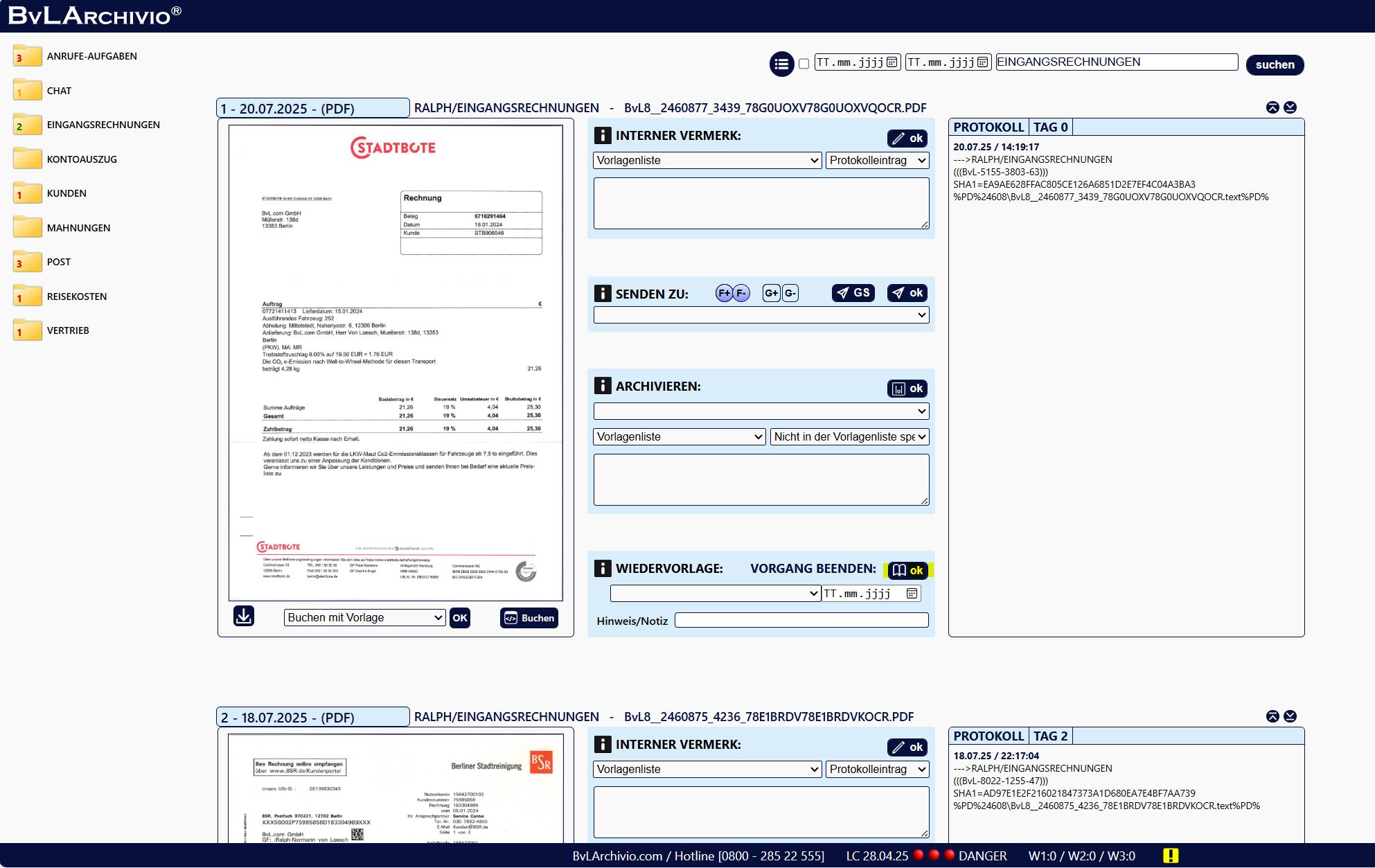
Task: Click Vorgang beenden highlighted ok button
Action: [907, 570]
